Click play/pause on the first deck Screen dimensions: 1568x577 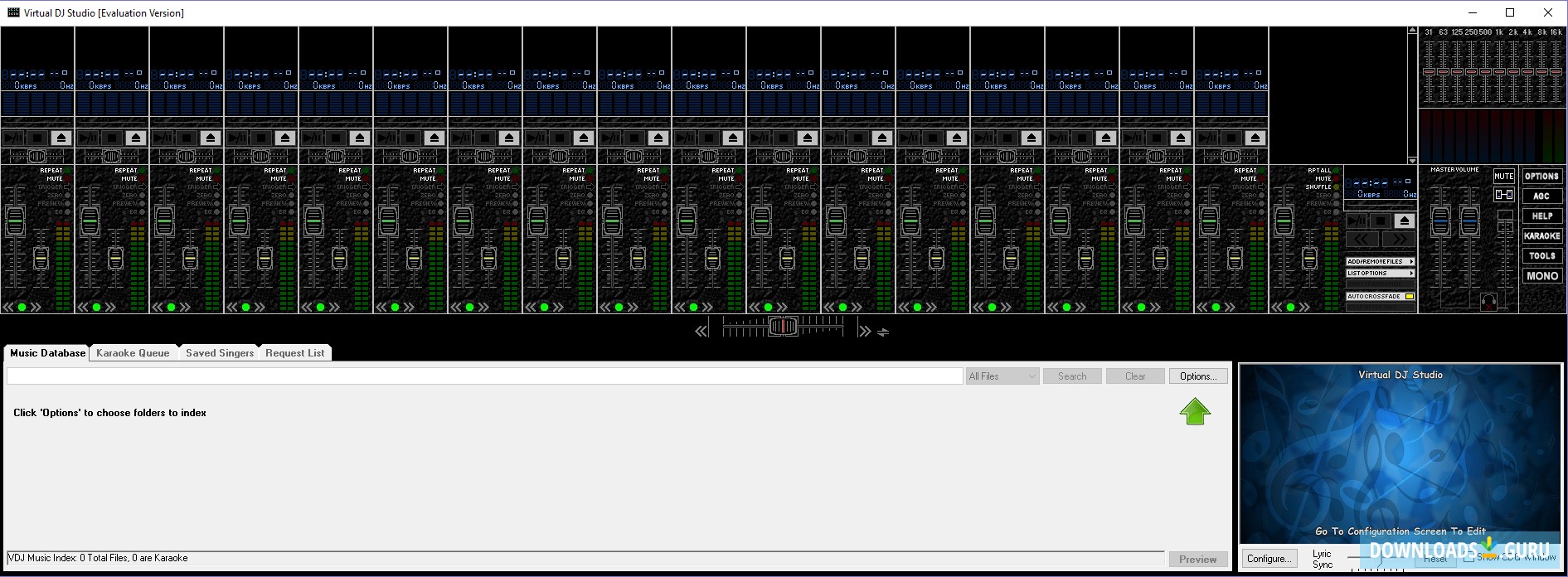pyautogui.click(x=13, y=137)
